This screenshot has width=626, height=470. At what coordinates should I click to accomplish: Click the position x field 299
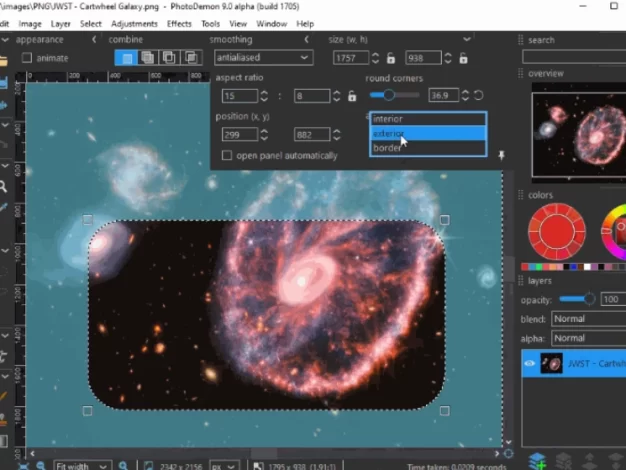click(x=240, y=135)
